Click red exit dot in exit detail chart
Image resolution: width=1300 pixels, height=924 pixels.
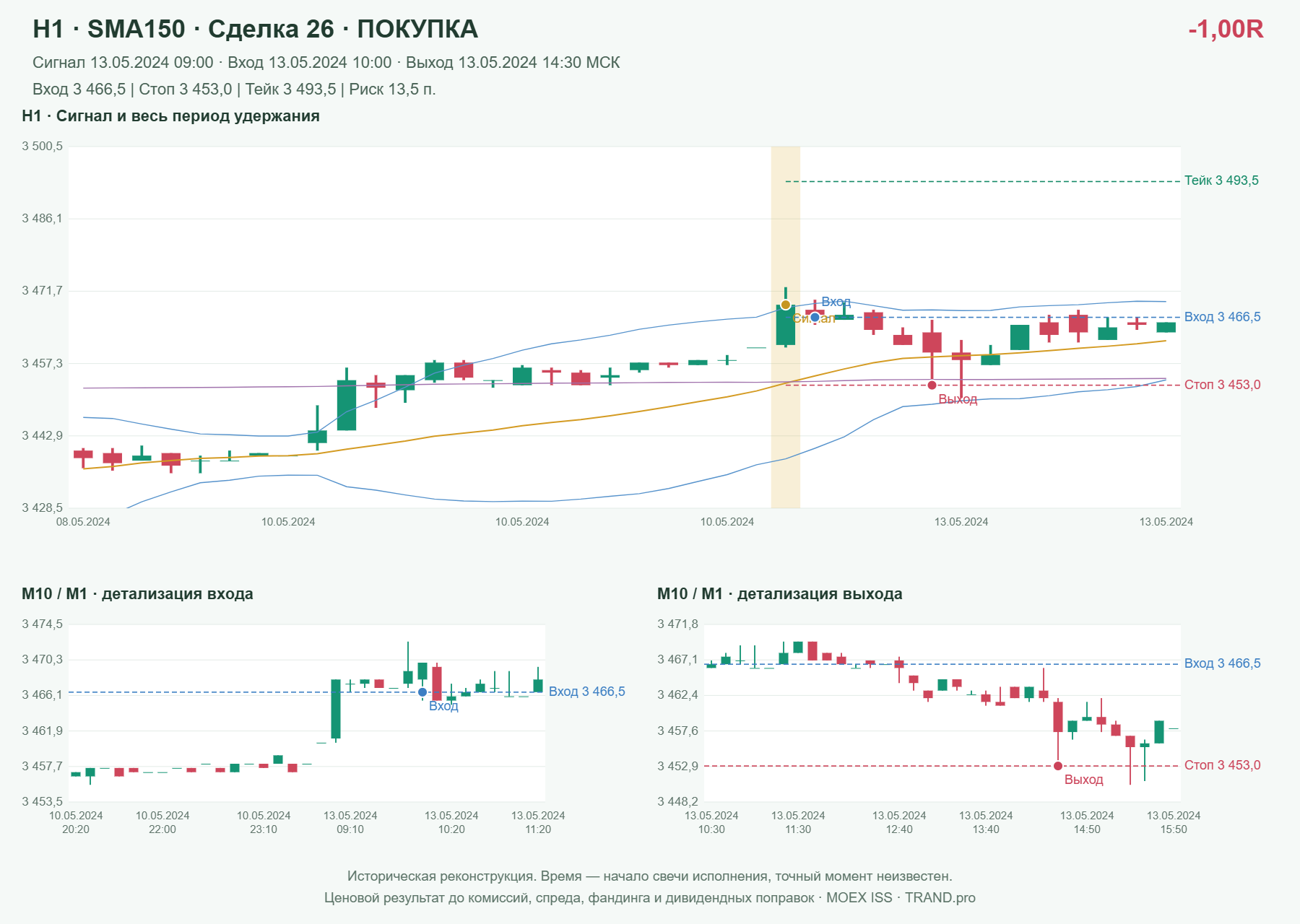(1058, 766)
